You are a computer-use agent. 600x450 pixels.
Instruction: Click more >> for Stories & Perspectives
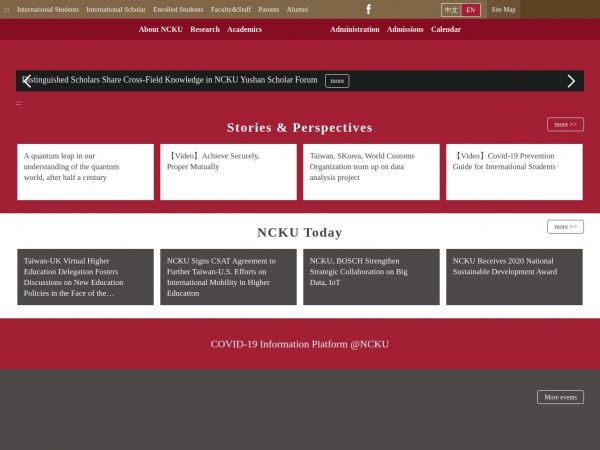[x=565, y=124]
